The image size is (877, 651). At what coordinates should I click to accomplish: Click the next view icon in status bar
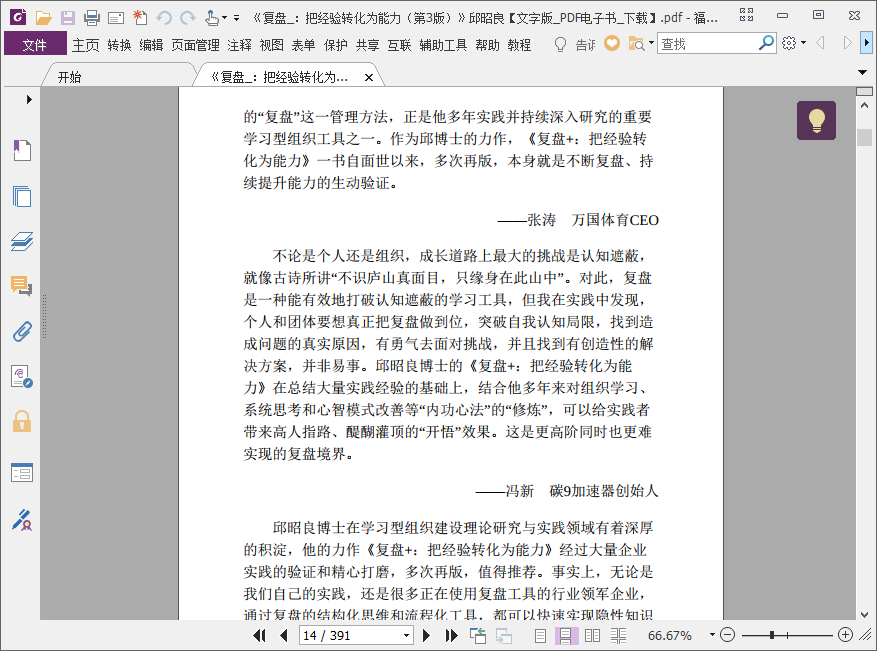(504, 635)
